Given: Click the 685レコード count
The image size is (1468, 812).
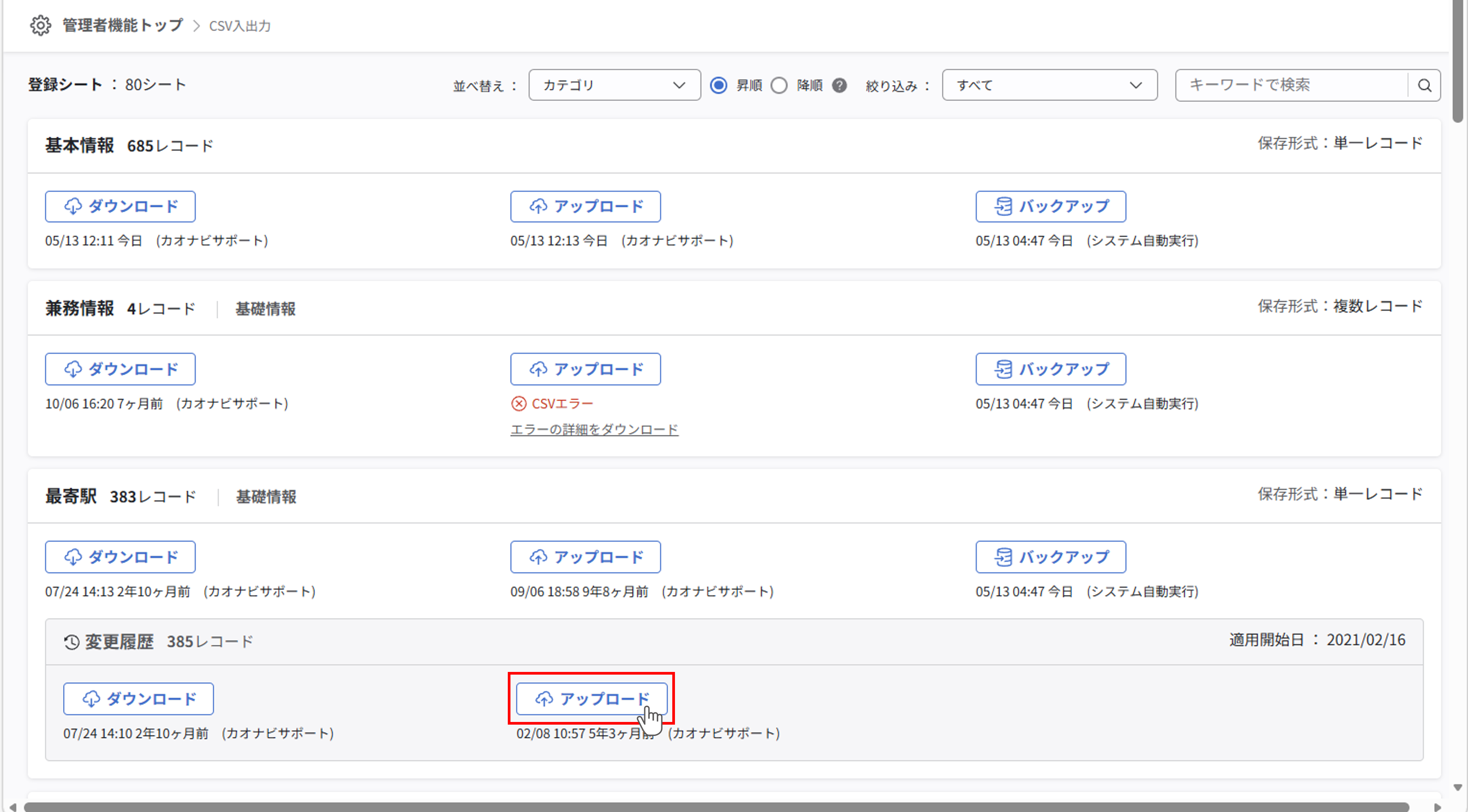Looking at the screenshot, I should click(x=170, y=146).
